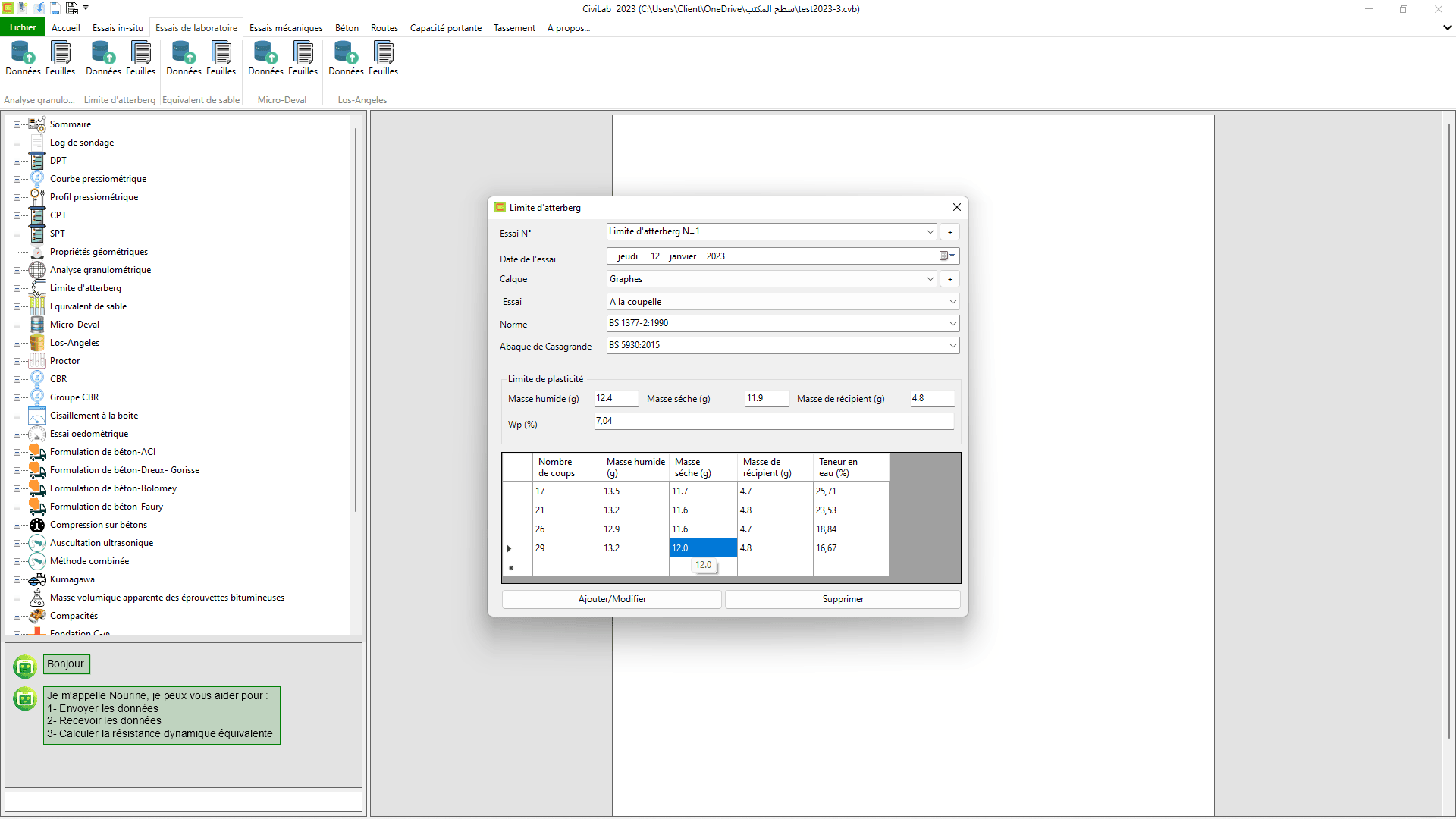The width and height of the screenshot is (1456, 819).
Task: Open the date picker calendar dropdown
Action: click(948, 256)
